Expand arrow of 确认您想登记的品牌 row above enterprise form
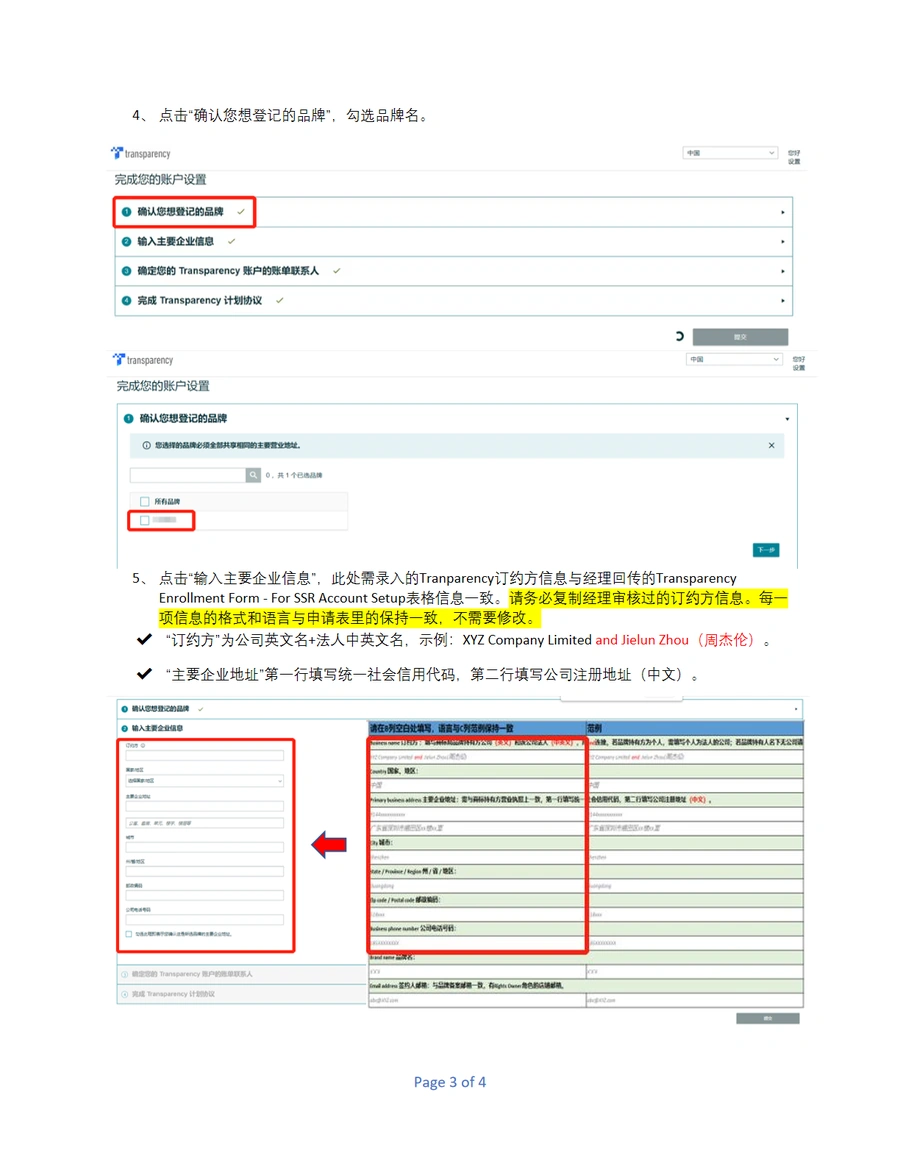The image size is (900, 1164). (796, 709)
